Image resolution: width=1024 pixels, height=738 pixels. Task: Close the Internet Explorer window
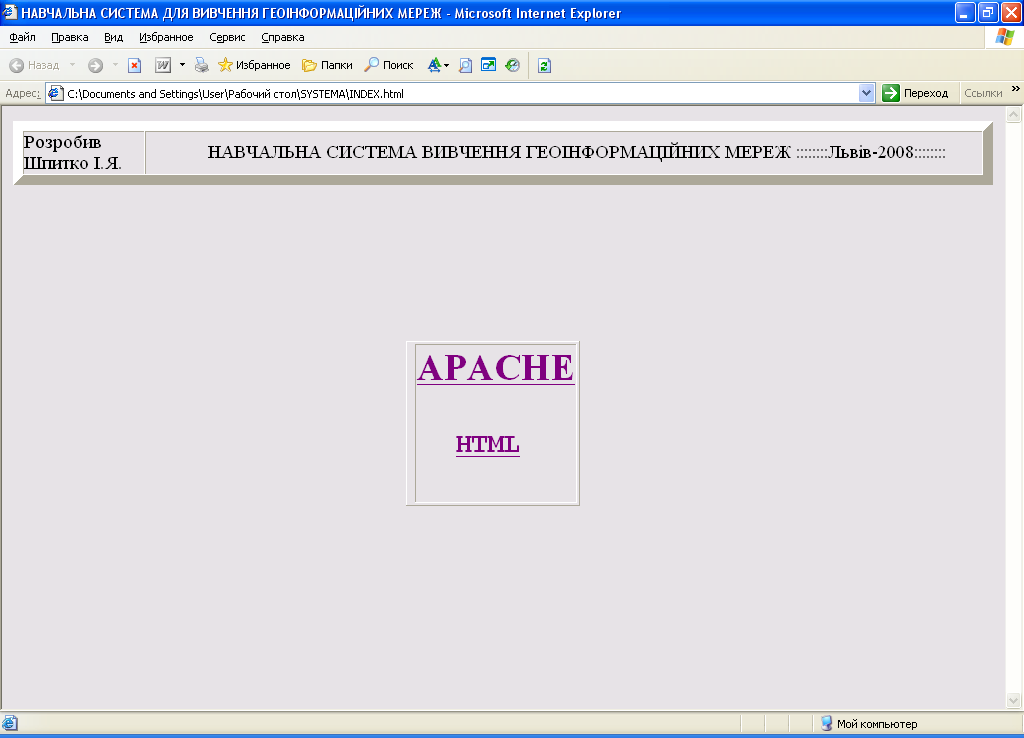click(1011, 12)
